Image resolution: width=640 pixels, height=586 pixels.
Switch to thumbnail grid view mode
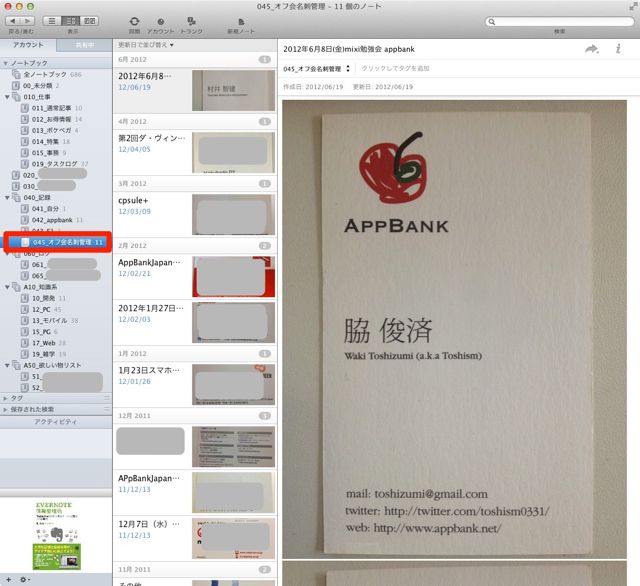pyautogui.click(x=89, y=21)
